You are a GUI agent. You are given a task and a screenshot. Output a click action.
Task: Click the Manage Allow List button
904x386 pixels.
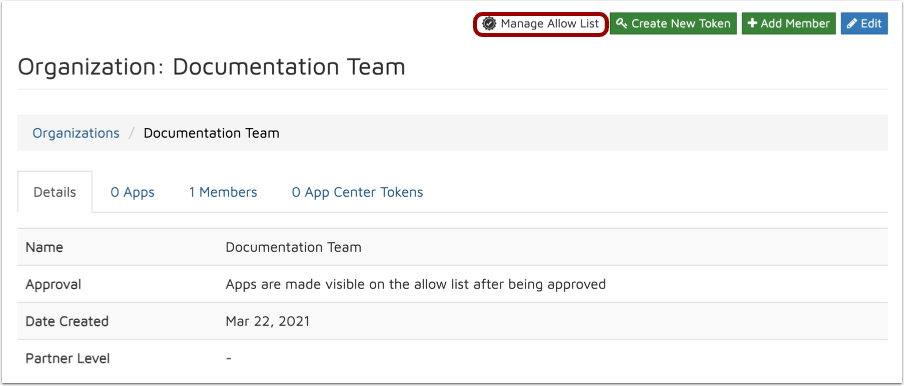pyautogui.click(x=541, y=24)
